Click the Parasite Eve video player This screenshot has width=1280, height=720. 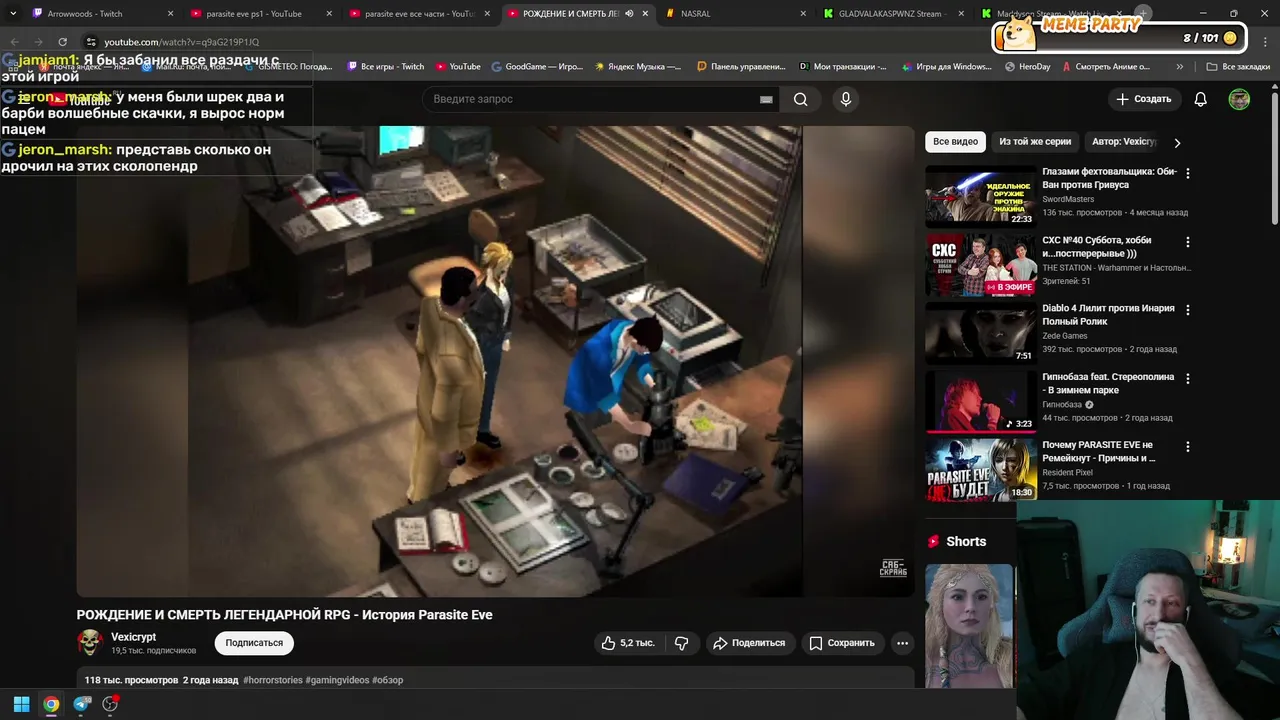point(495,361)
